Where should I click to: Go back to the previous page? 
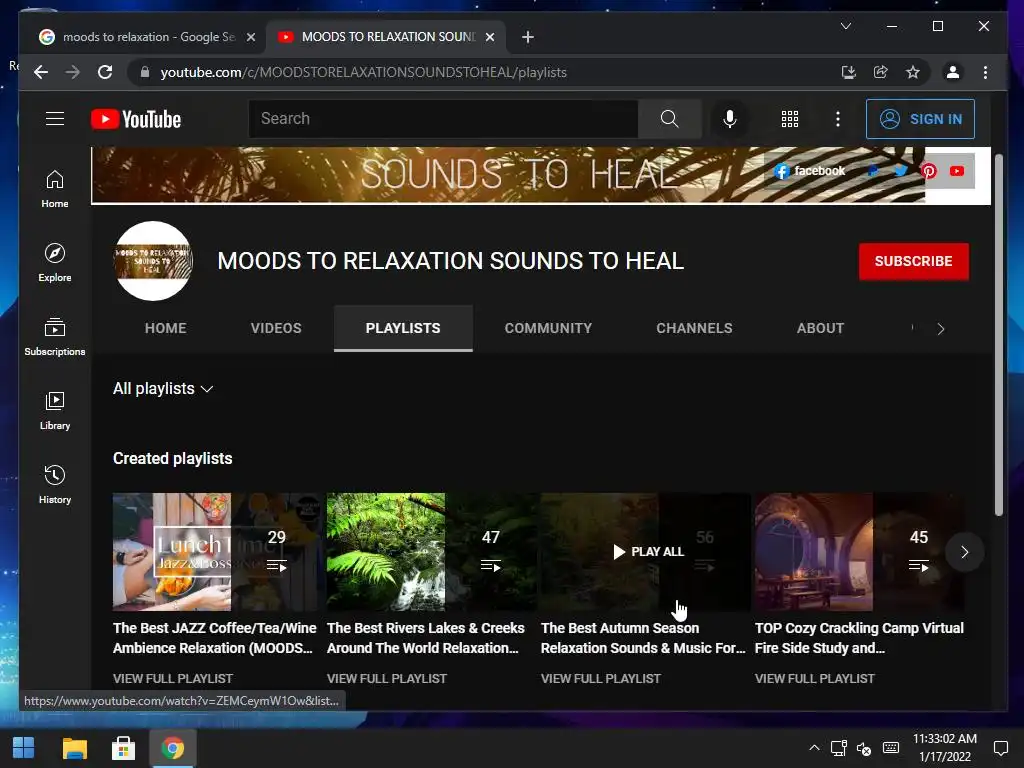click(x=41, y=72)
